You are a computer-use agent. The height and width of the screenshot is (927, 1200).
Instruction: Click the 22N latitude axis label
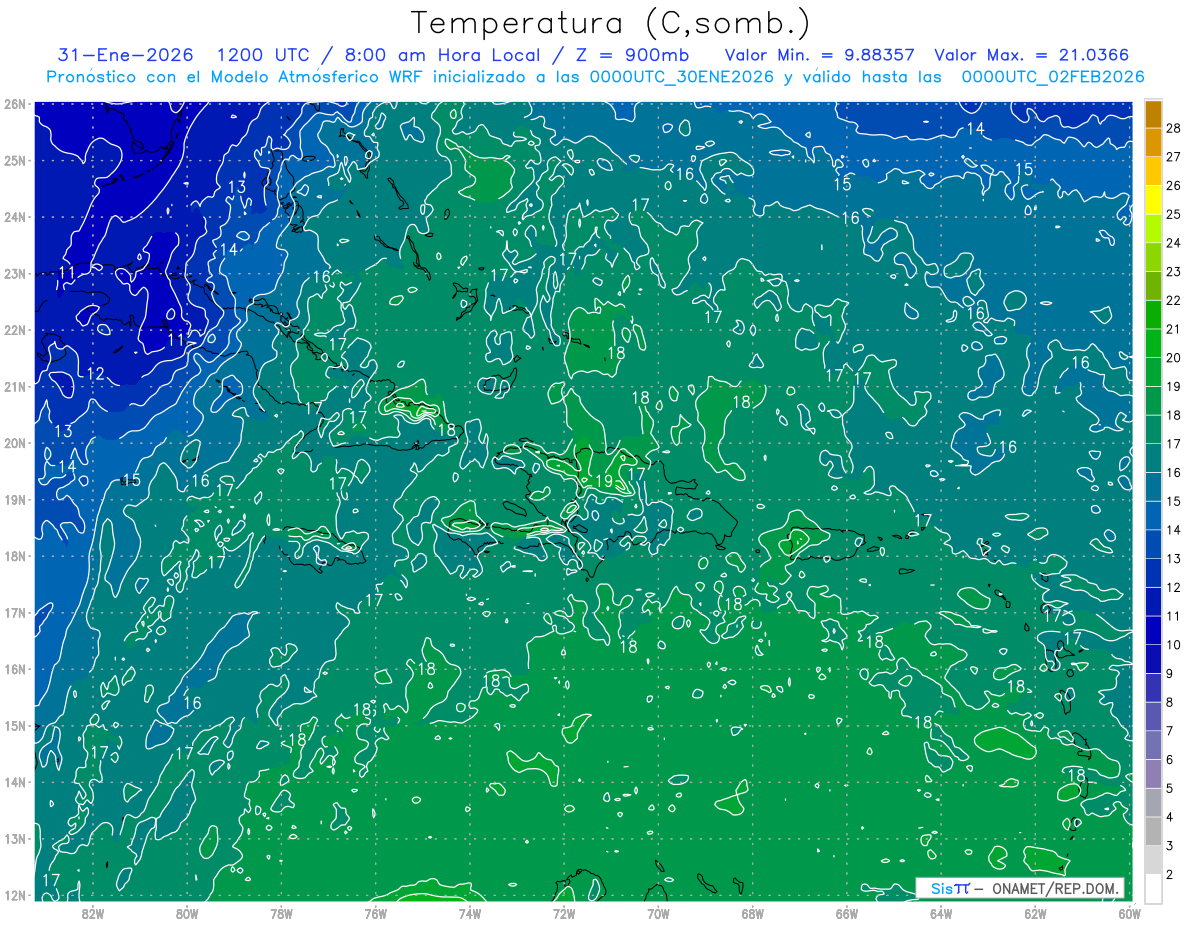click(x=14, y=330)
